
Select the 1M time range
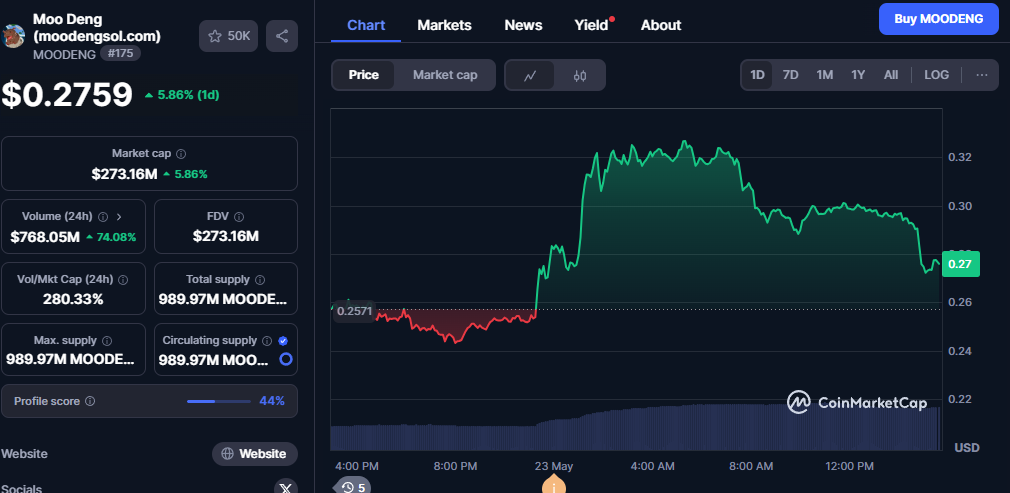point(824,75)
